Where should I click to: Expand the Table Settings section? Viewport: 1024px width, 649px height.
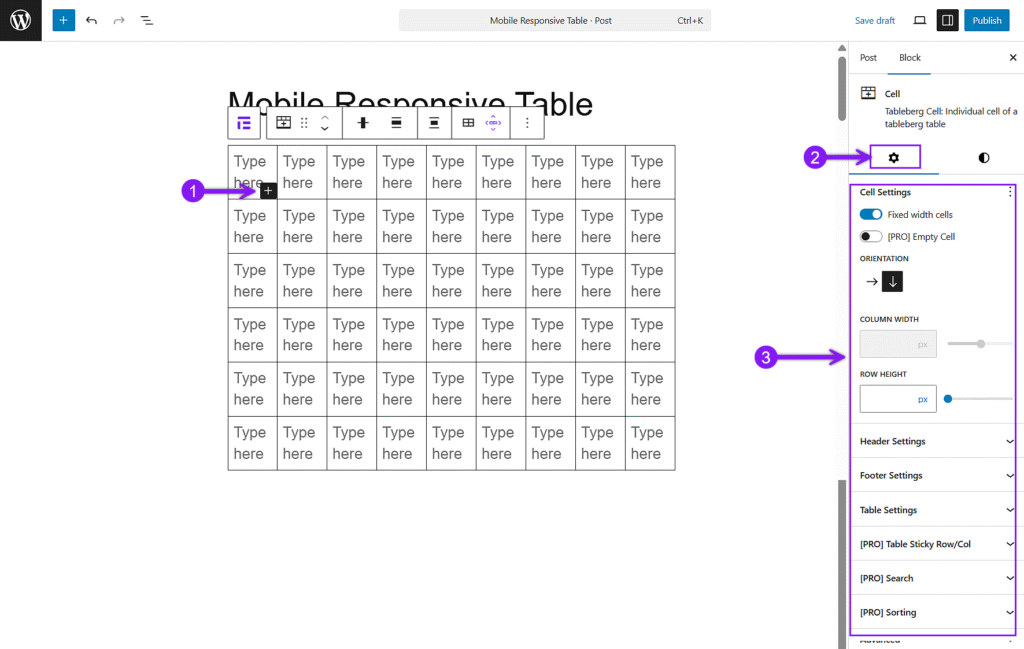(x=936, y=510)
